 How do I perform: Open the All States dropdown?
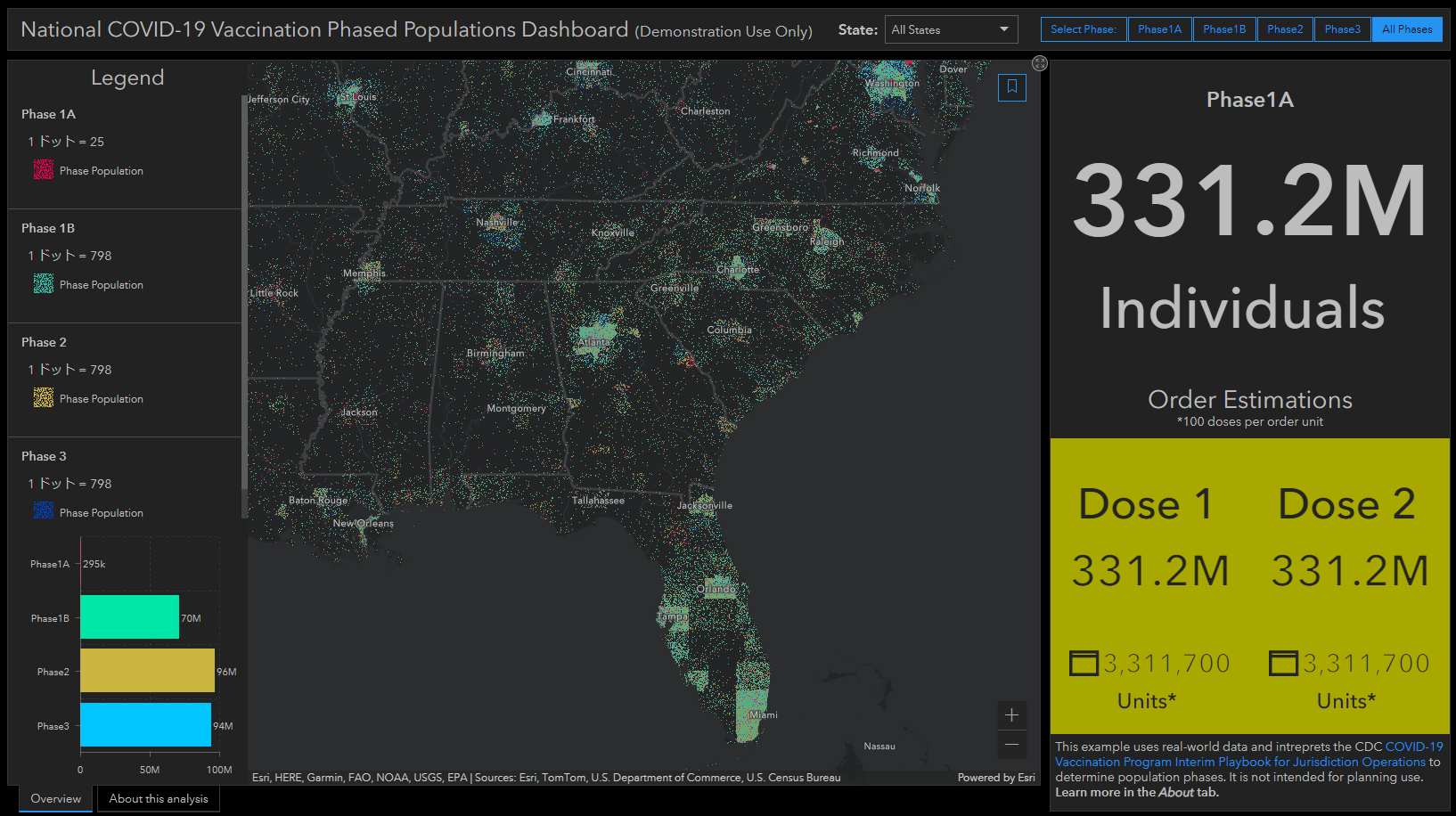tap(951, 29)
